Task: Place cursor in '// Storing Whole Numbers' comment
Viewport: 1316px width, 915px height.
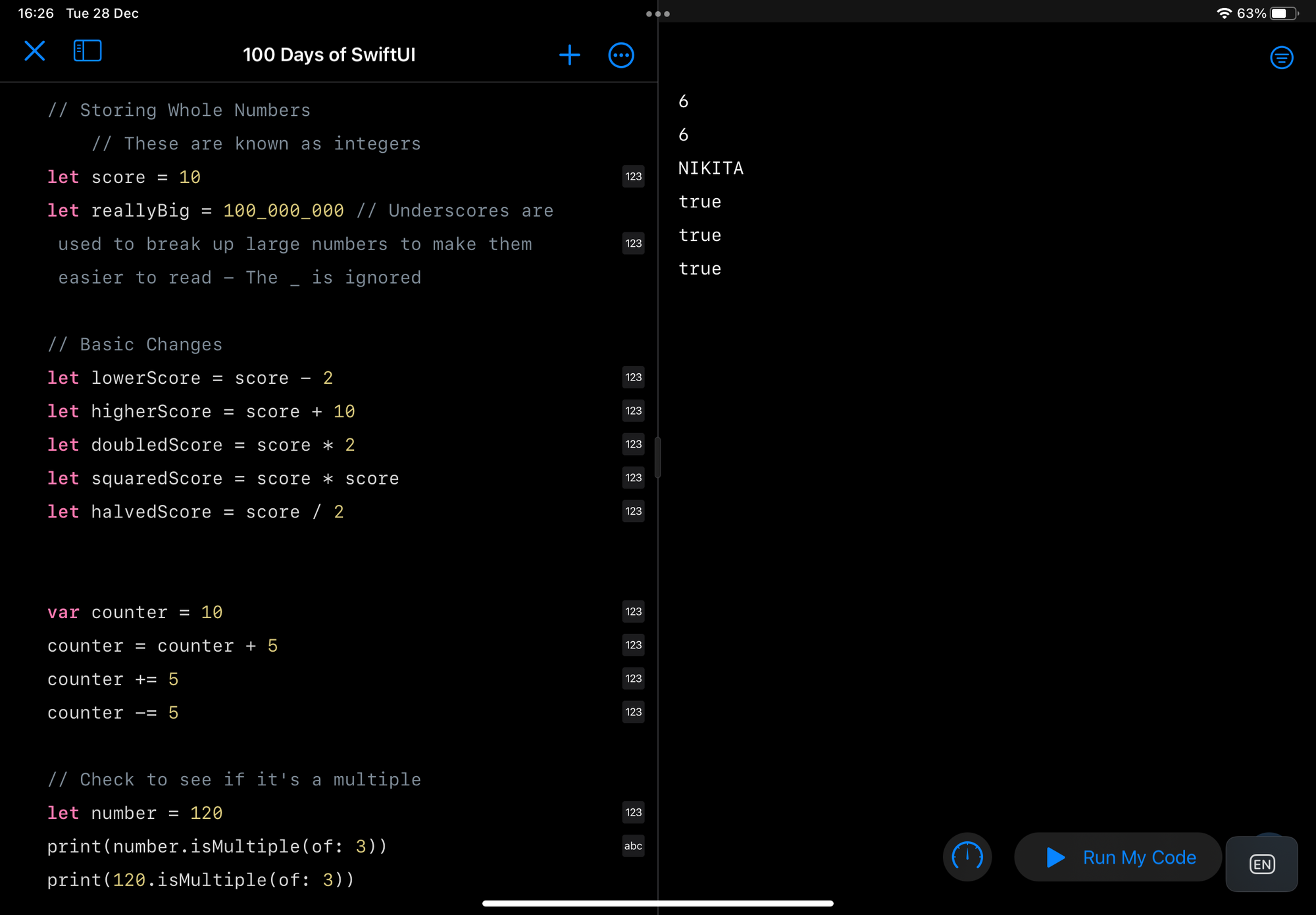Action: point(179,110)
